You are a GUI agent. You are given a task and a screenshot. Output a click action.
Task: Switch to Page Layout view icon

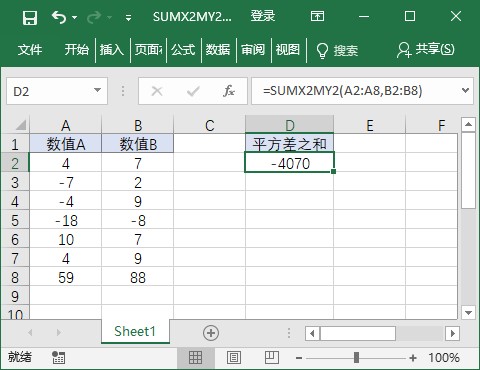click(x=234, y=358)
